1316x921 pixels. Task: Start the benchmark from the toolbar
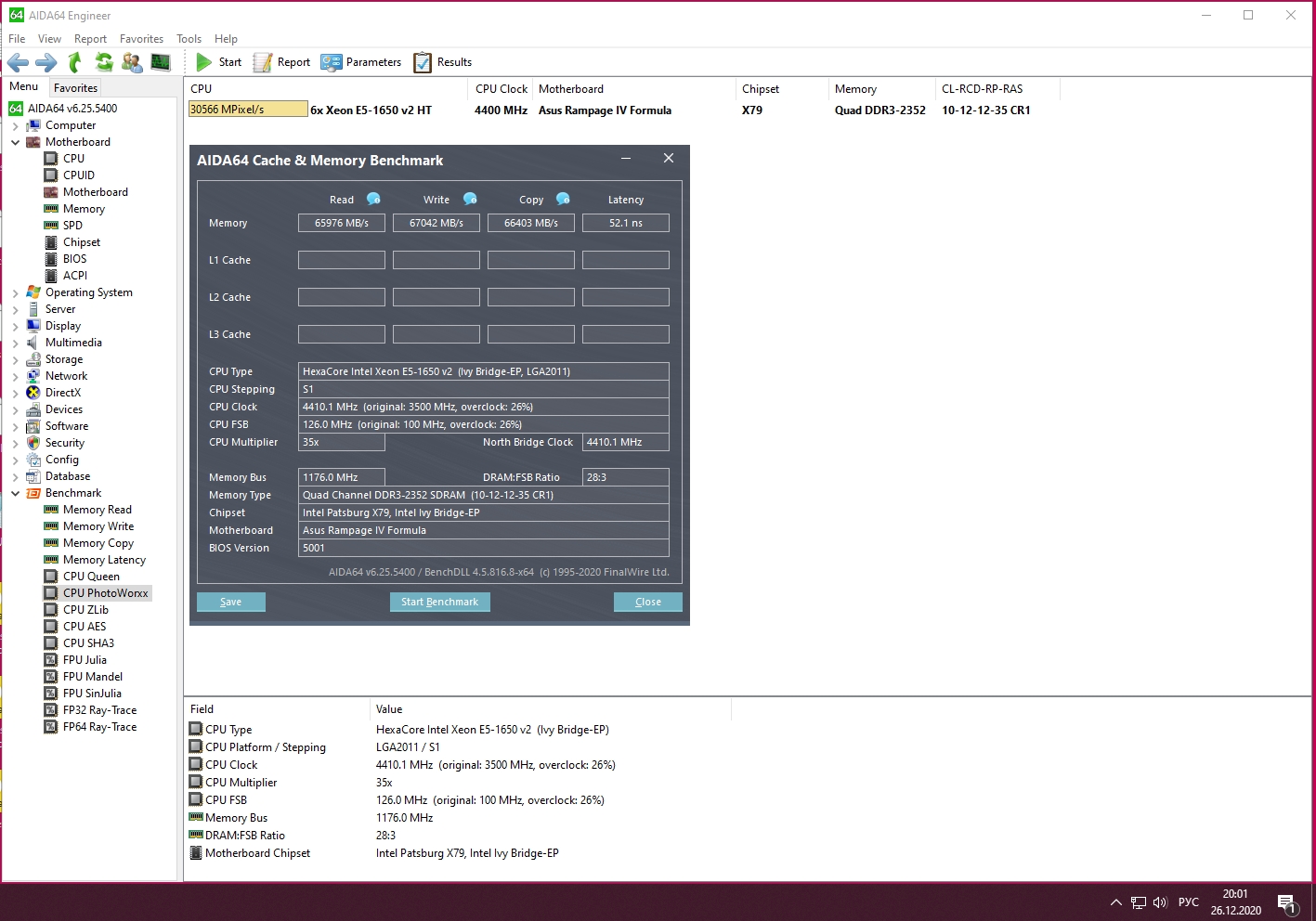(219, 62)
